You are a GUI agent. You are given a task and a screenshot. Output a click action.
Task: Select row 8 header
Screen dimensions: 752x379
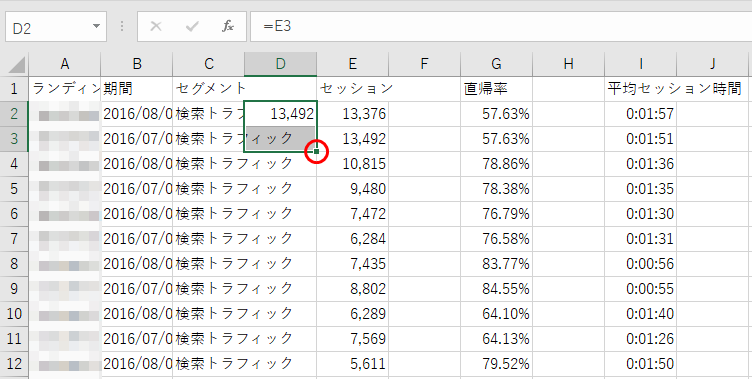[14, 263]
